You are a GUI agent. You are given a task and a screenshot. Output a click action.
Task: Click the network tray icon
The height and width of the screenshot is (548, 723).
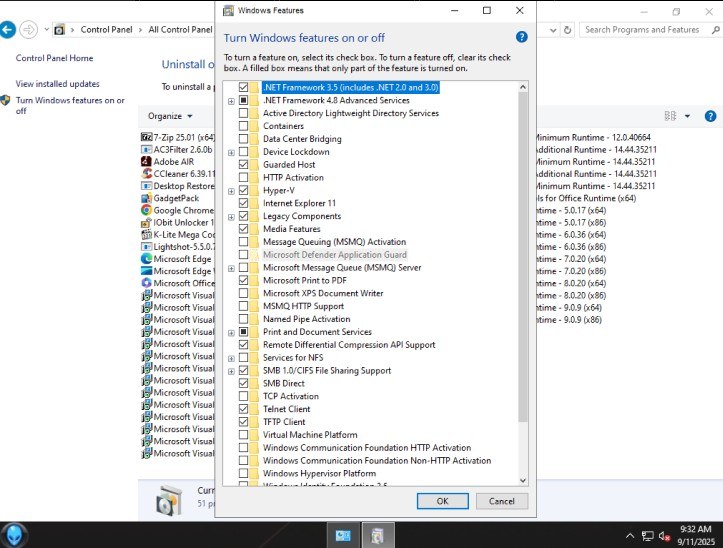(x=647, y=536)
